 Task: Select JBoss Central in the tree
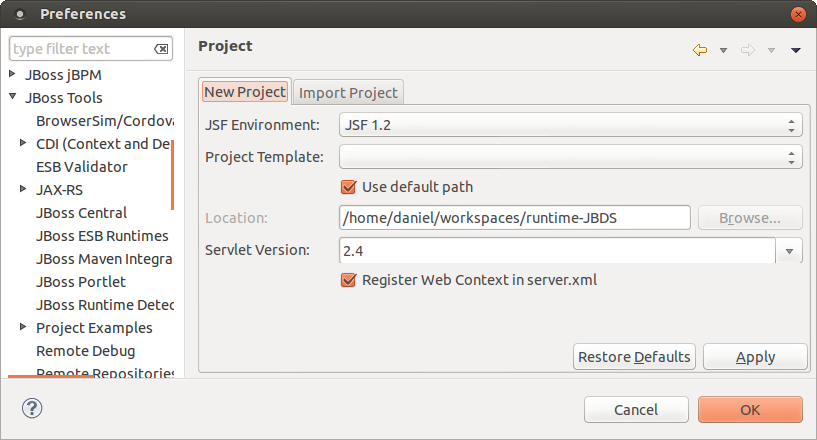[x=81, y=213]
